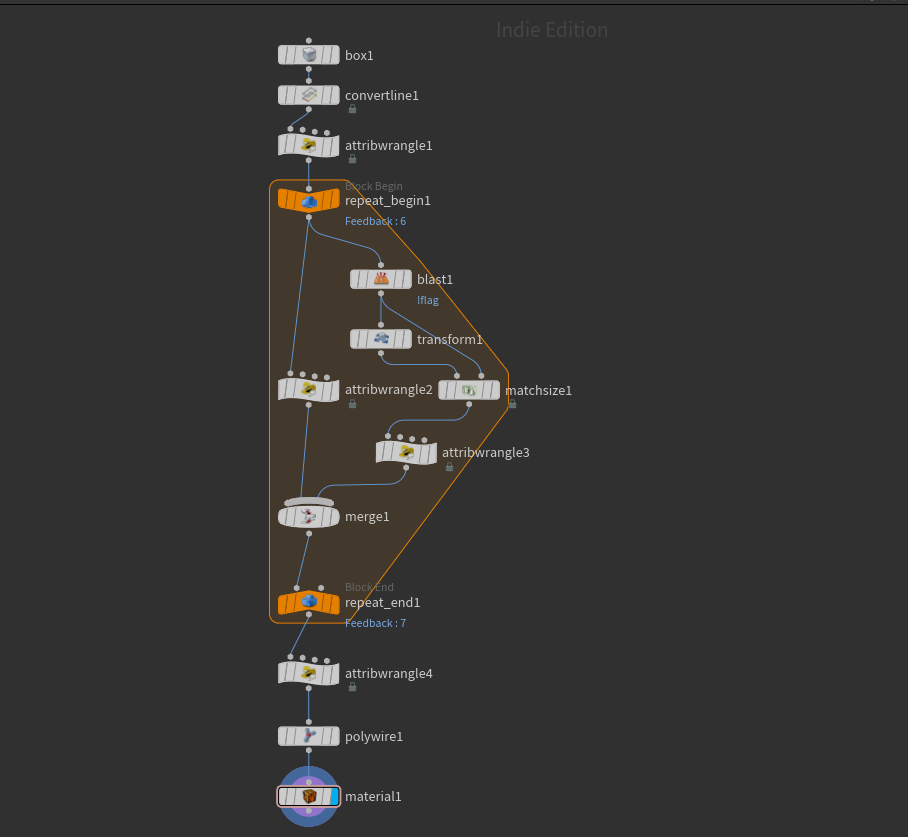Click the matchsize1 node label
The height and width of the screenshot is (837, 908).
click(539, 391)
